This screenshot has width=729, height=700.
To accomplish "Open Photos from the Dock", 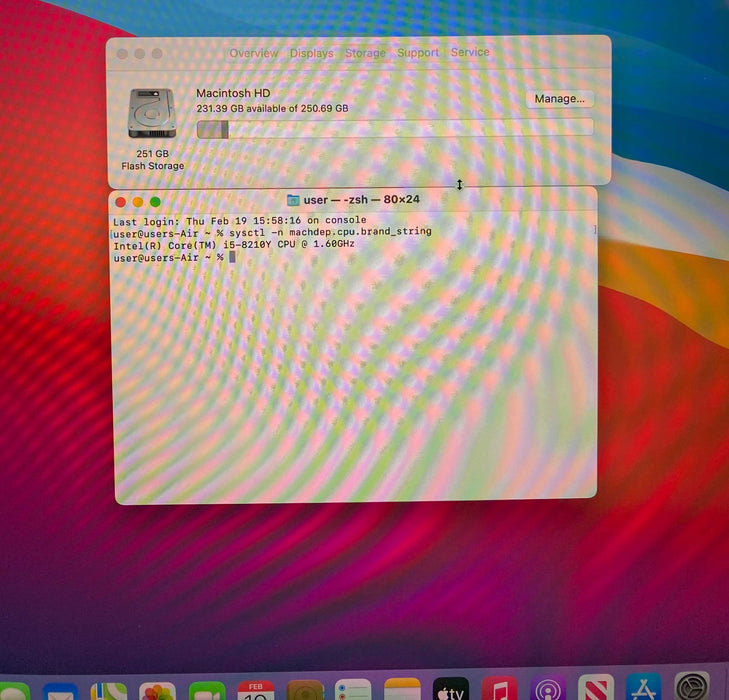I will click(158, 691).
